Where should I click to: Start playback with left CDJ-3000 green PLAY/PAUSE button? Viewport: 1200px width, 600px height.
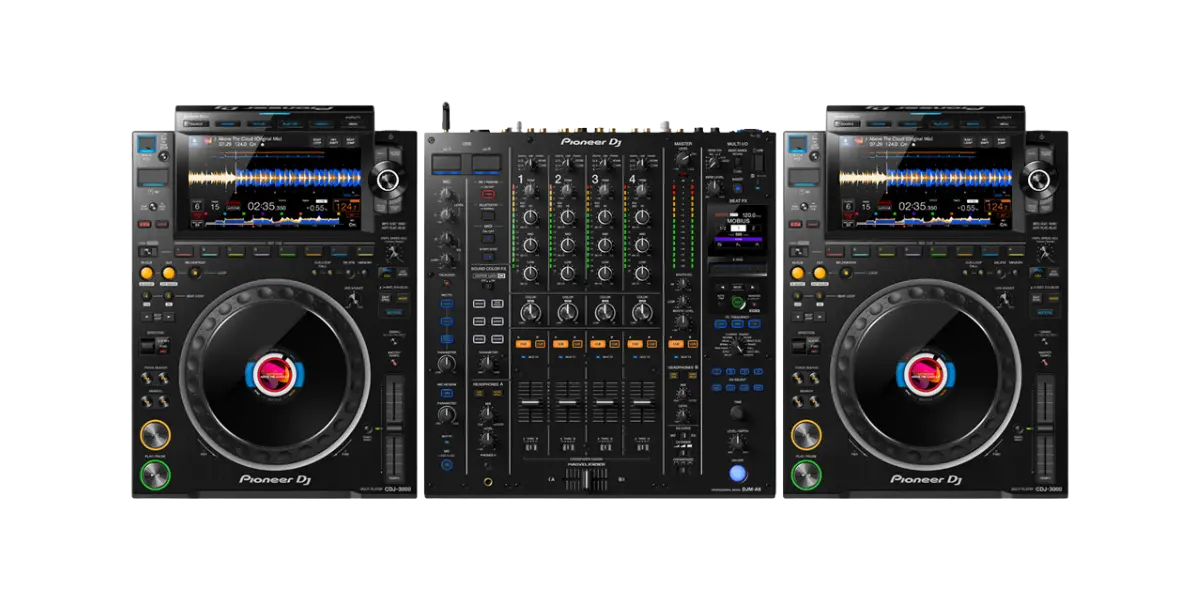tap(155, 474)
